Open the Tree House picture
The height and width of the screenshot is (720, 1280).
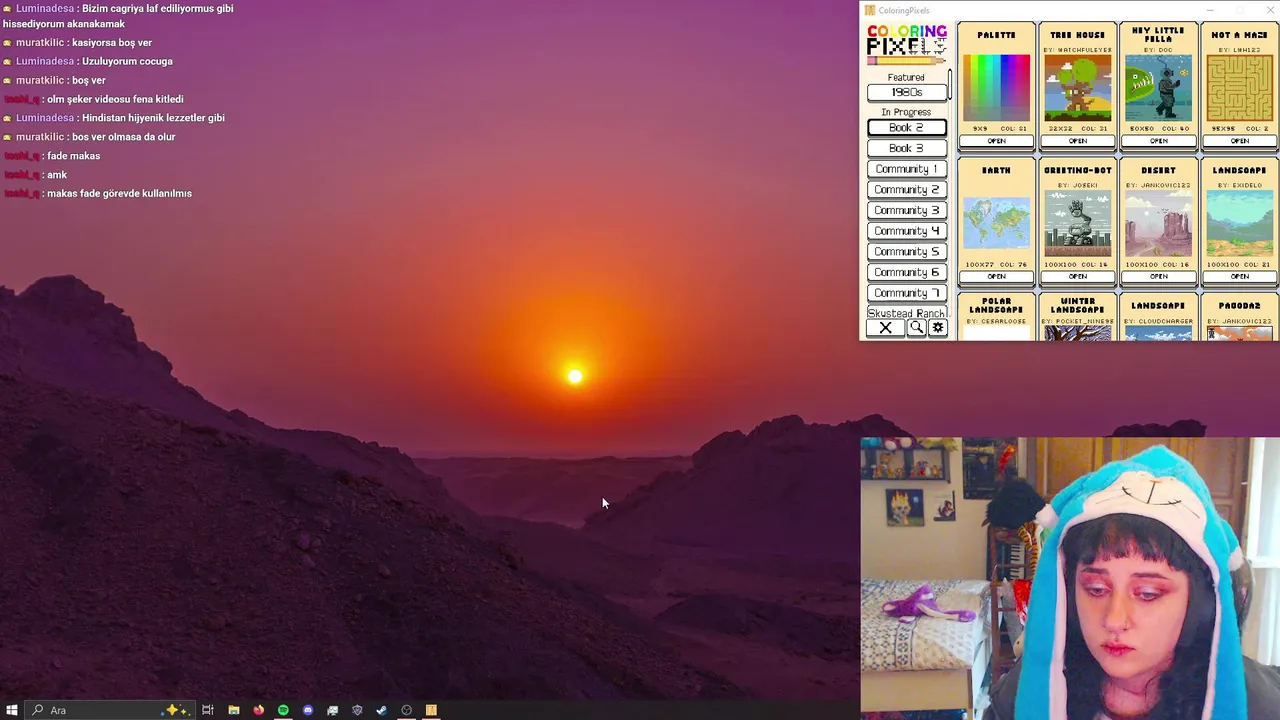[x=1077, y=141]
